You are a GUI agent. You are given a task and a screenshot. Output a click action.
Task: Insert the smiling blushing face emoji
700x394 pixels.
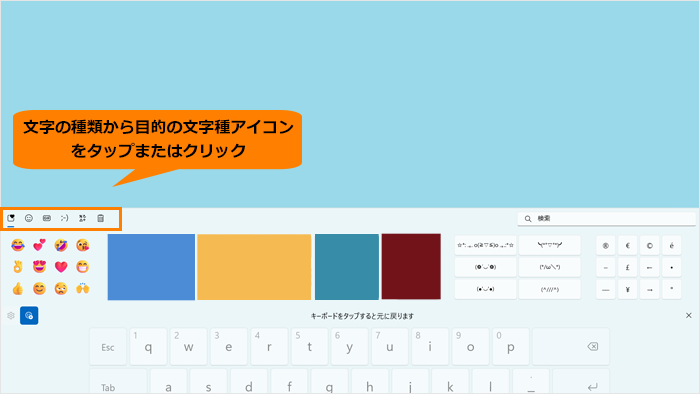39,289
